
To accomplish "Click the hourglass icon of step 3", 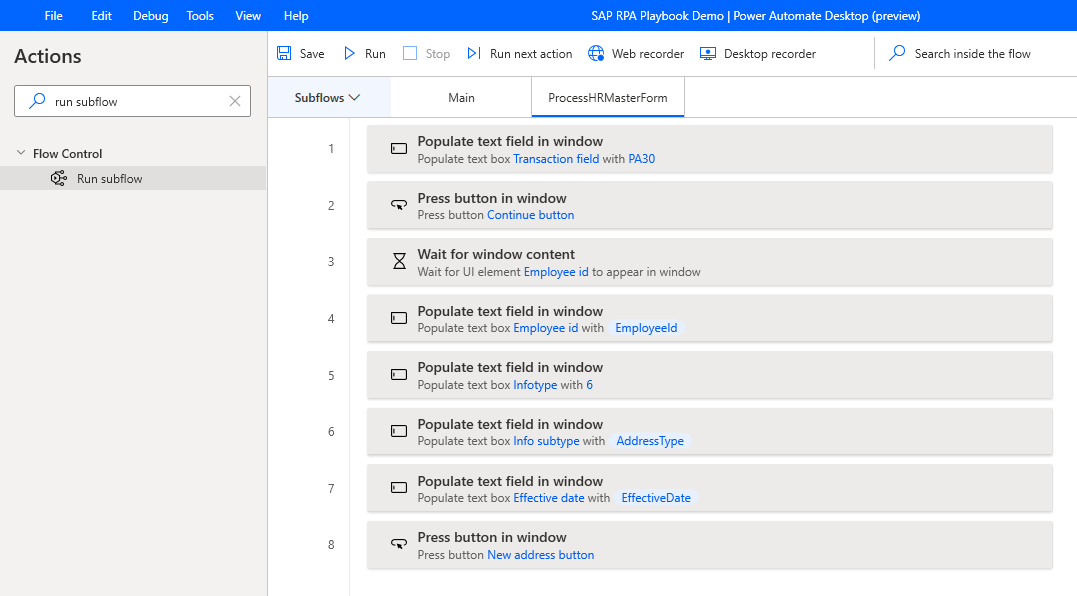I will coord(399,261).
